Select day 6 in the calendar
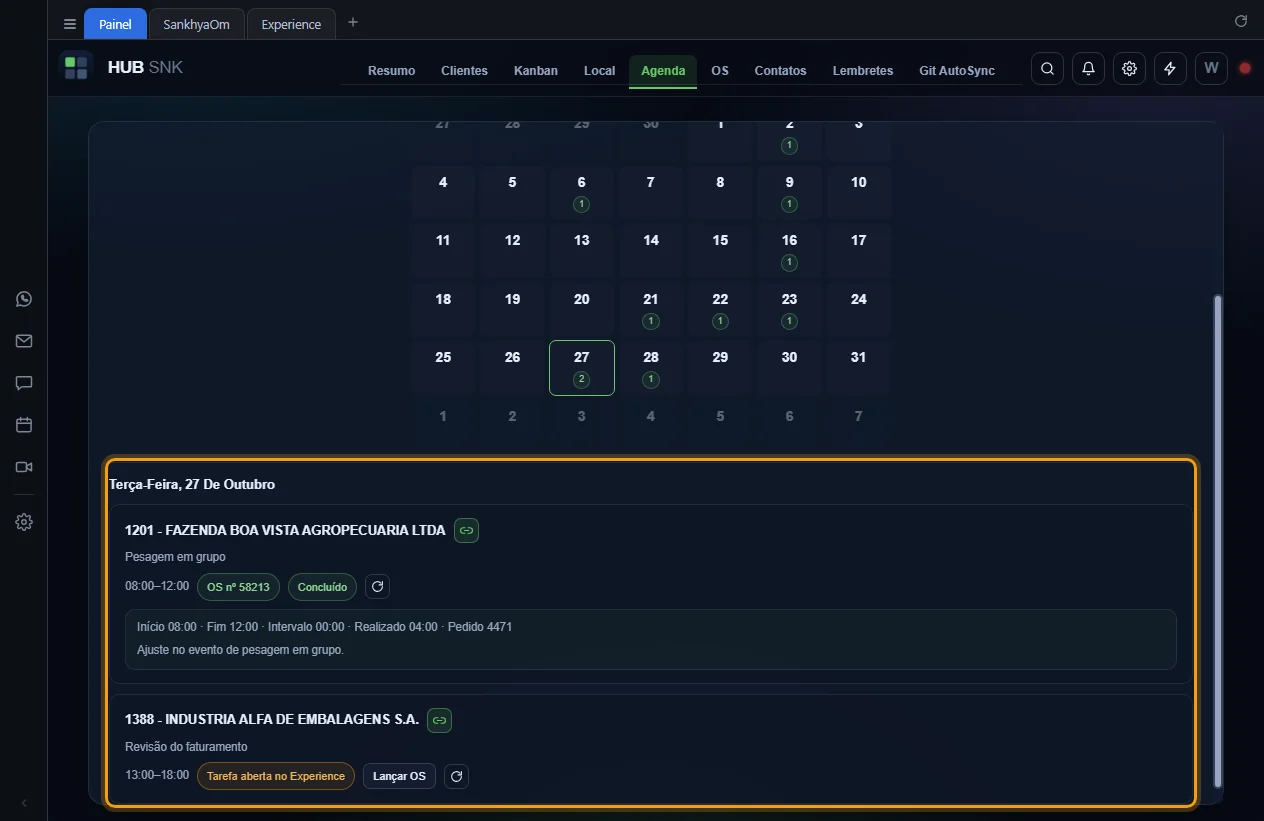The height and width of the screenshot is (821, 1264). point(582,193)
